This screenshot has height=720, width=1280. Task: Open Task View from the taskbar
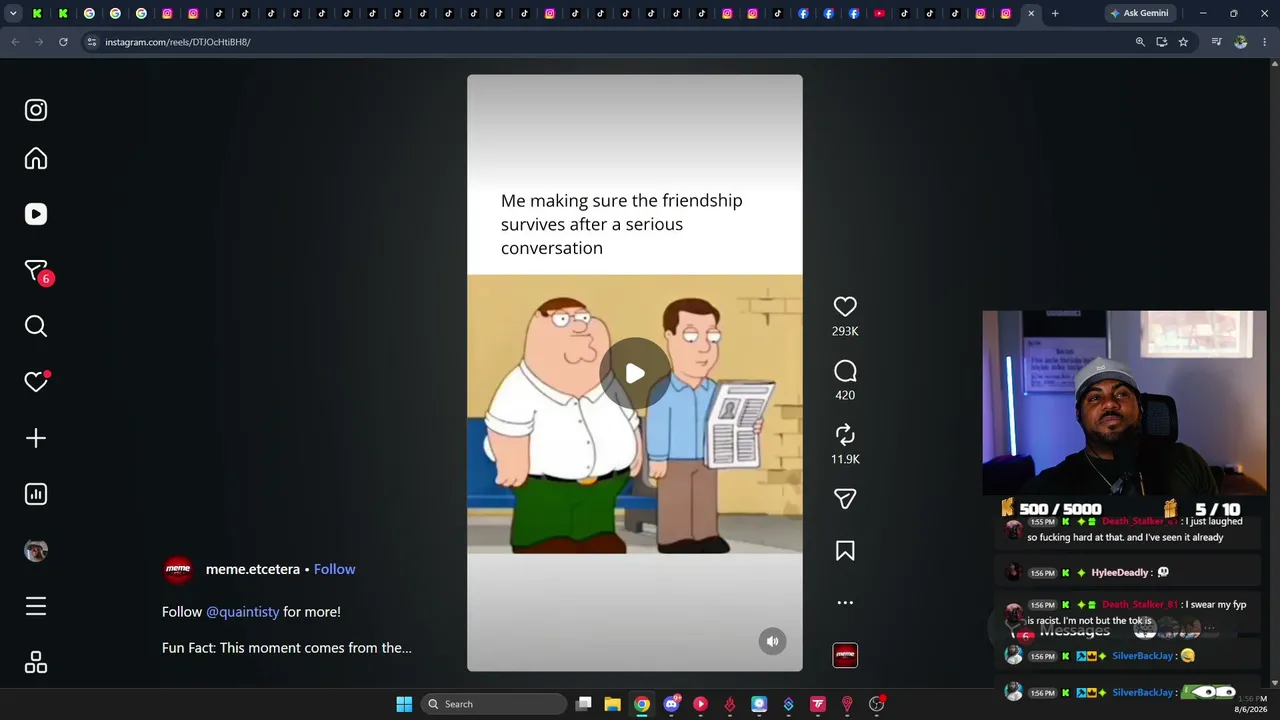(x=584, y=704)
